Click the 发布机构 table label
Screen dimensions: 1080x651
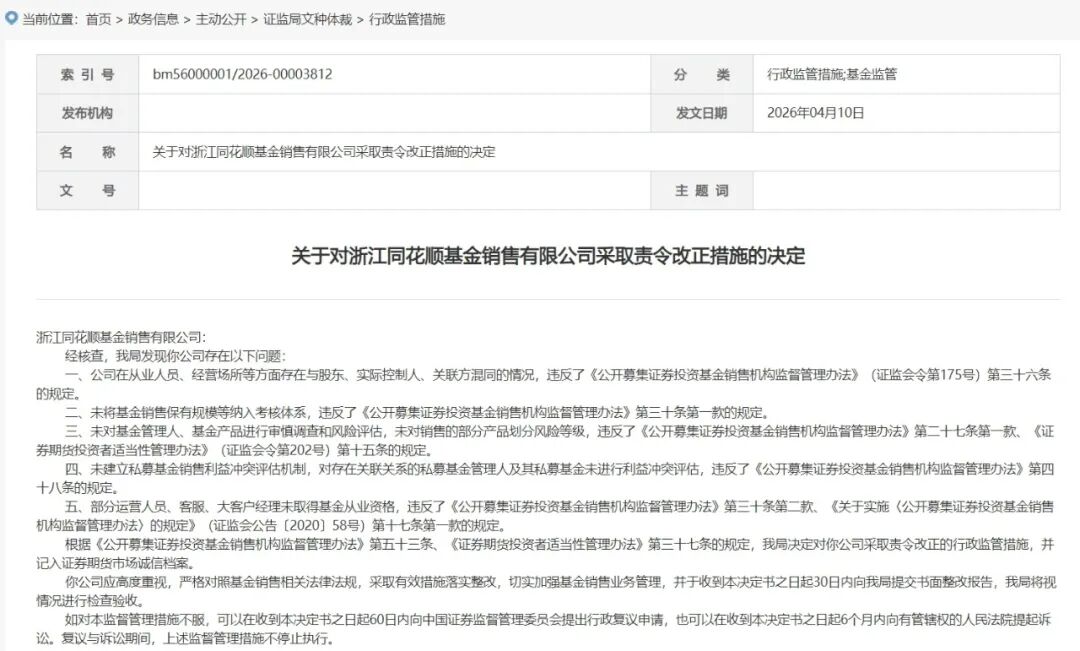click(x=87, y=113)
